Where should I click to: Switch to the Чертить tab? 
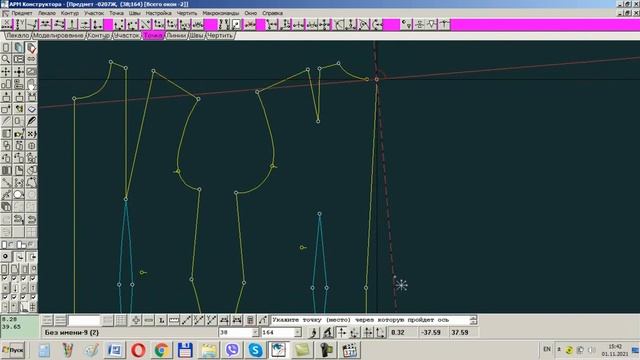click(x=220, y=36)
